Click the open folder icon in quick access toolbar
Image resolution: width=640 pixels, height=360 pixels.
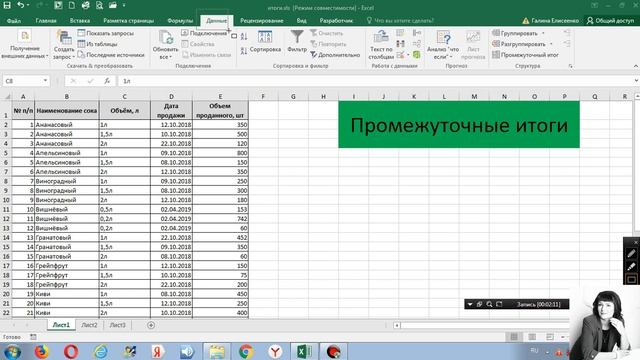(113, 5)
